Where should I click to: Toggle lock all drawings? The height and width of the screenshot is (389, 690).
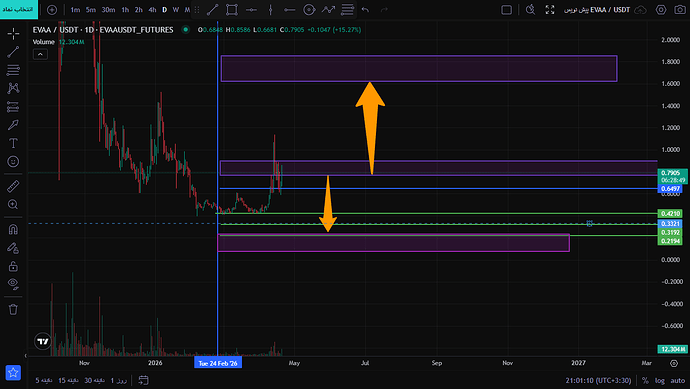(x=13, y=266)
